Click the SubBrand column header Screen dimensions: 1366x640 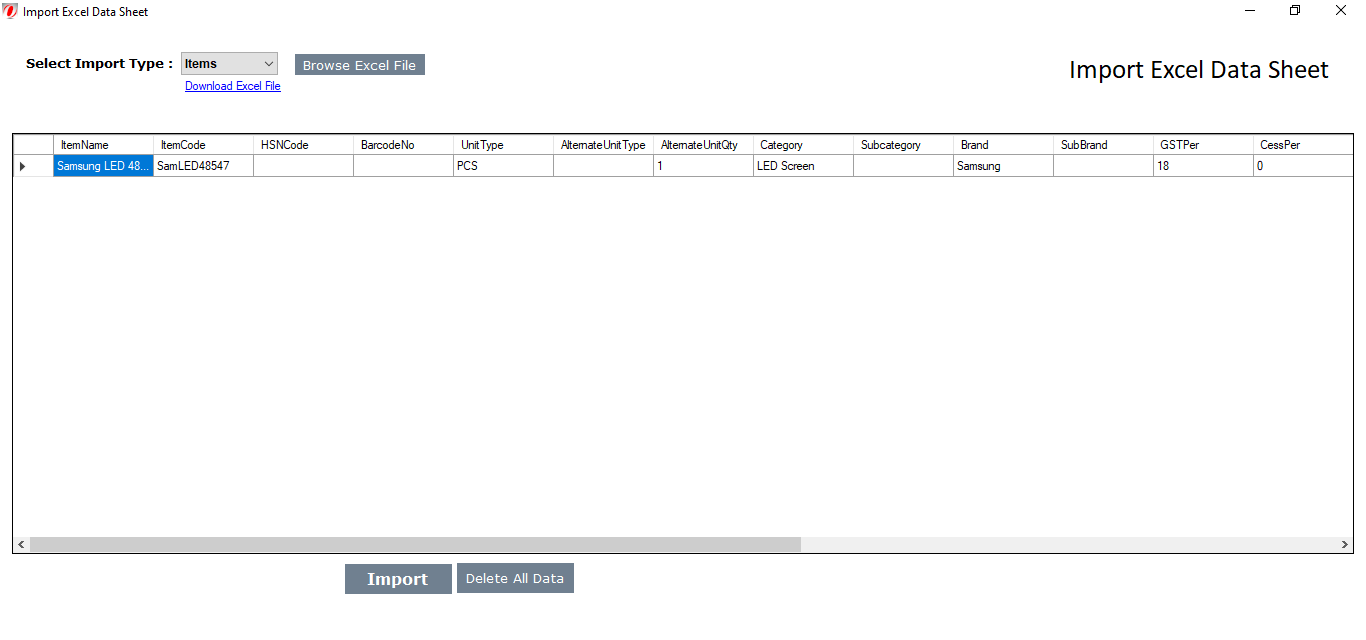pyautogui.click(x=1104, y=145)
